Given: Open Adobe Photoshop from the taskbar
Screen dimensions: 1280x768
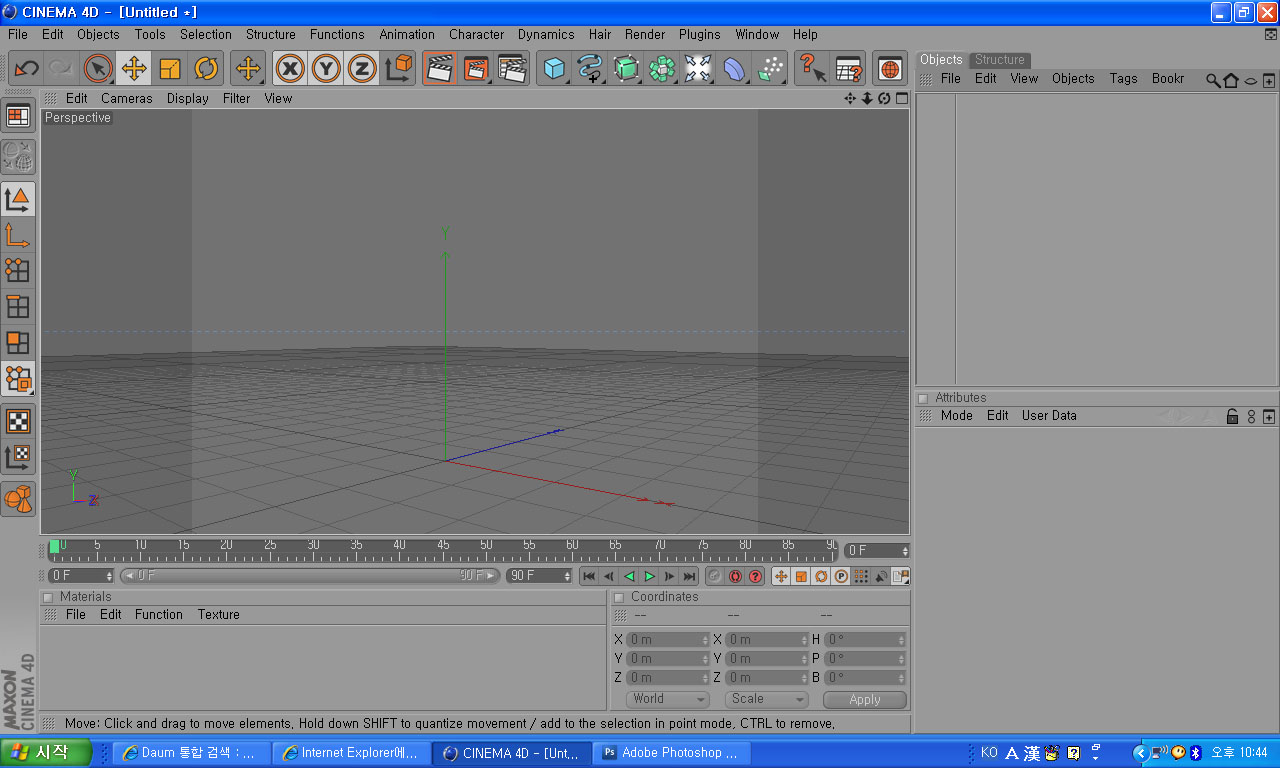Looking at the screenshot, I should (672, 753).
